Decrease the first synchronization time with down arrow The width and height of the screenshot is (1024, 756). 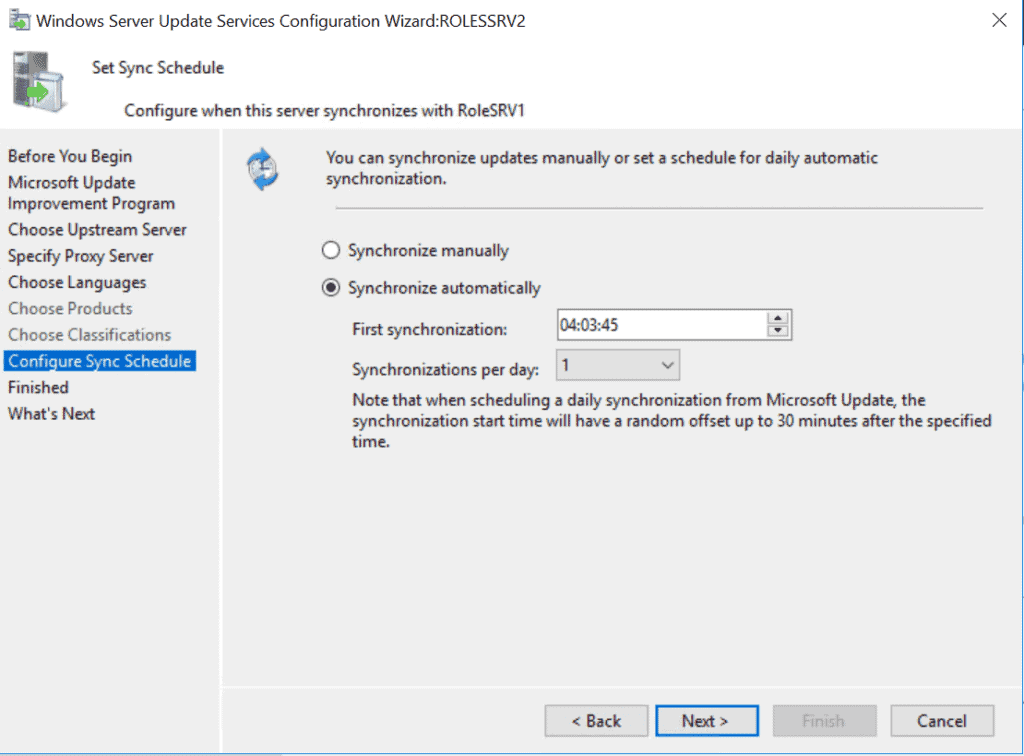(778, 331)
